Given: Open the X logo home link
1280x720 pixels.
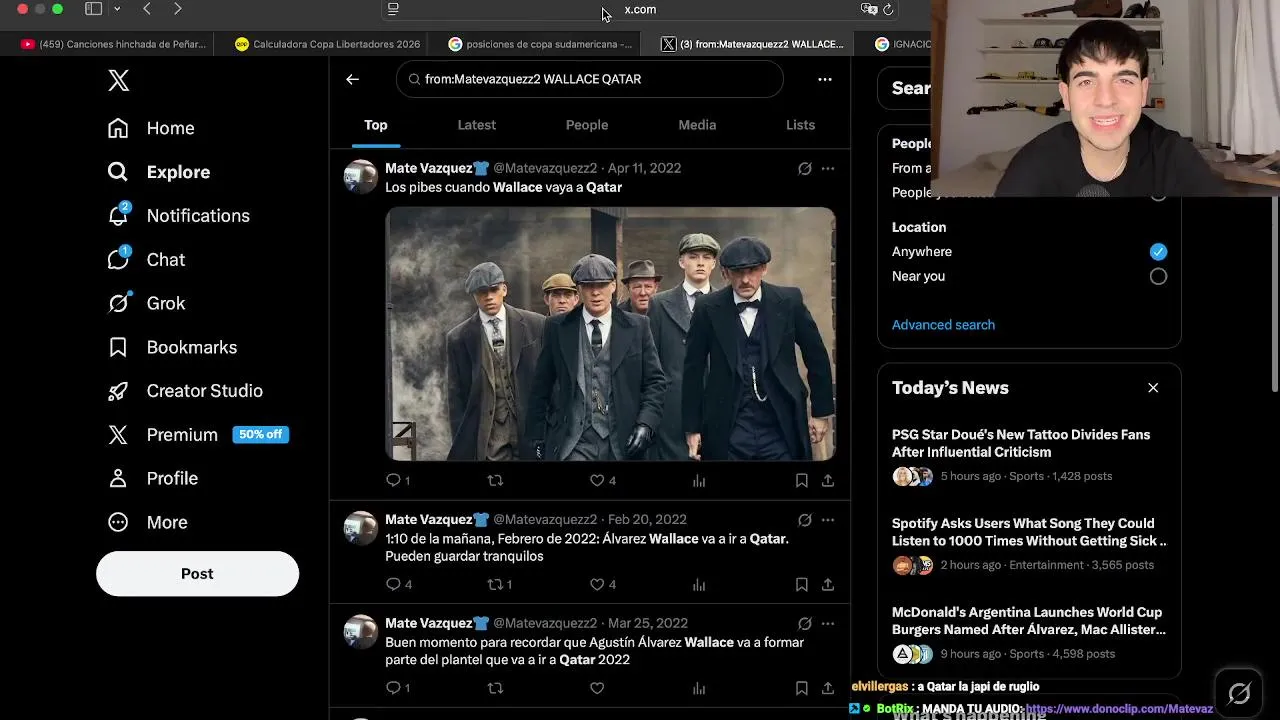Looking at the screenshot, I should [x=119, y=81].
